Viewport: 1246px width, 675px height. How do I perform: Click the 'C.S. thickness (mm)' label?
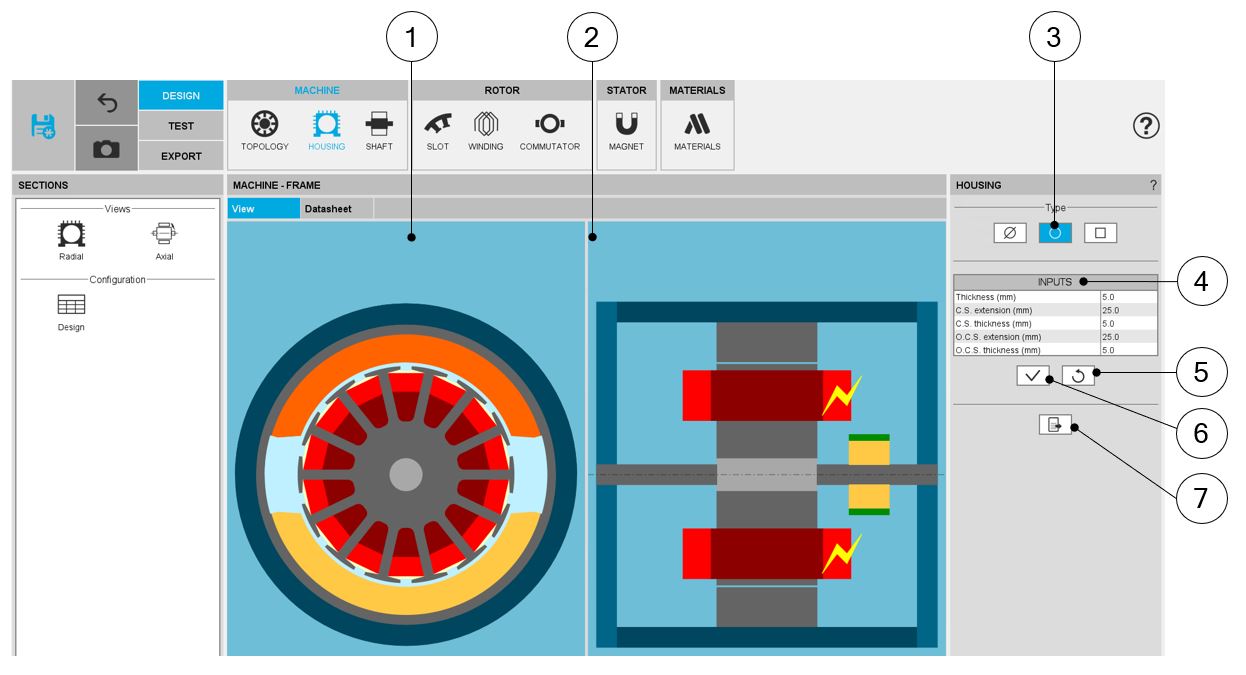tap(993, 323)
